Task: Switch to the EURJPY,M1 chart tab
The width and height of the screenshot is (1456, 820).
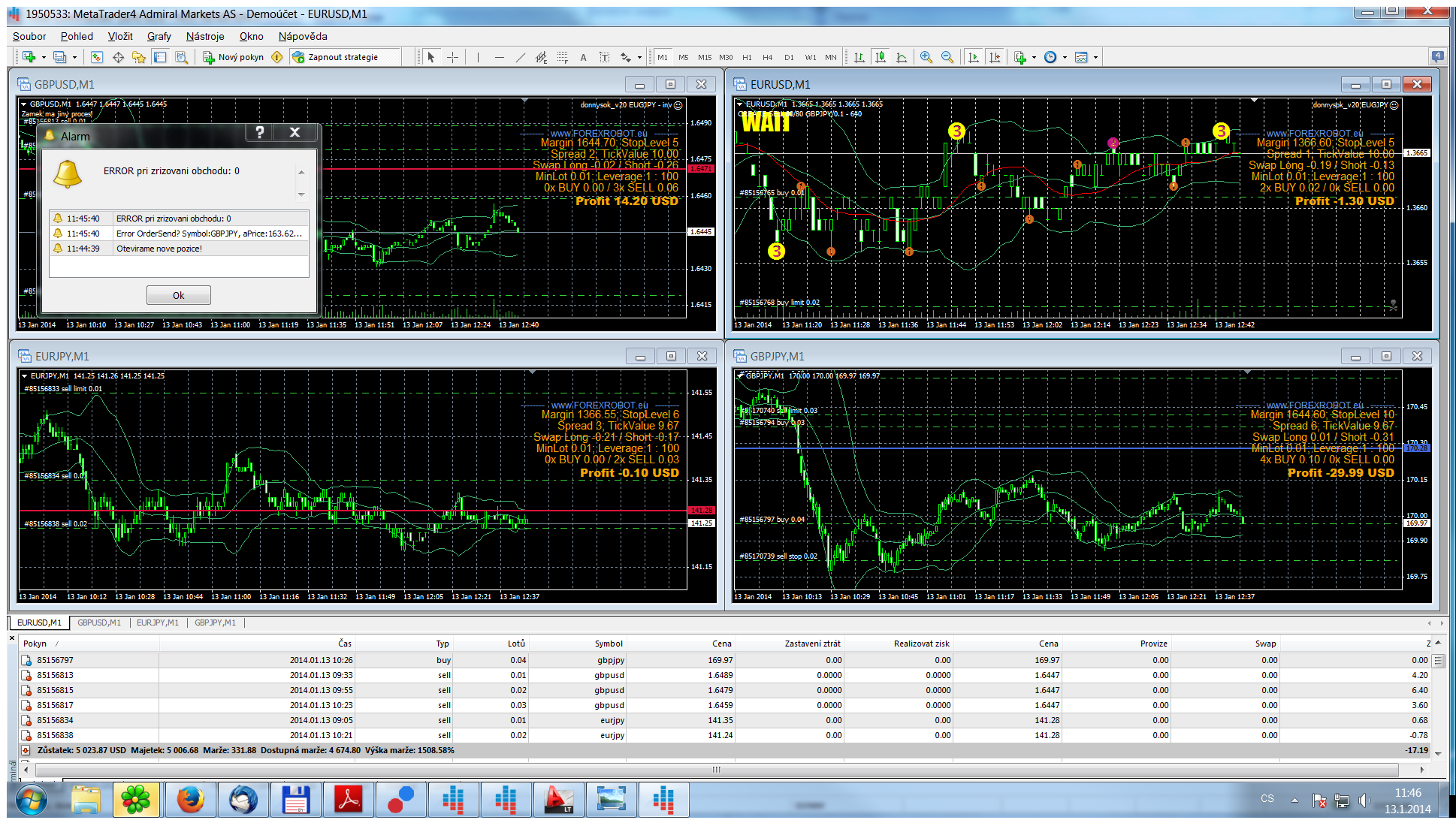Action: coord(158,623)
